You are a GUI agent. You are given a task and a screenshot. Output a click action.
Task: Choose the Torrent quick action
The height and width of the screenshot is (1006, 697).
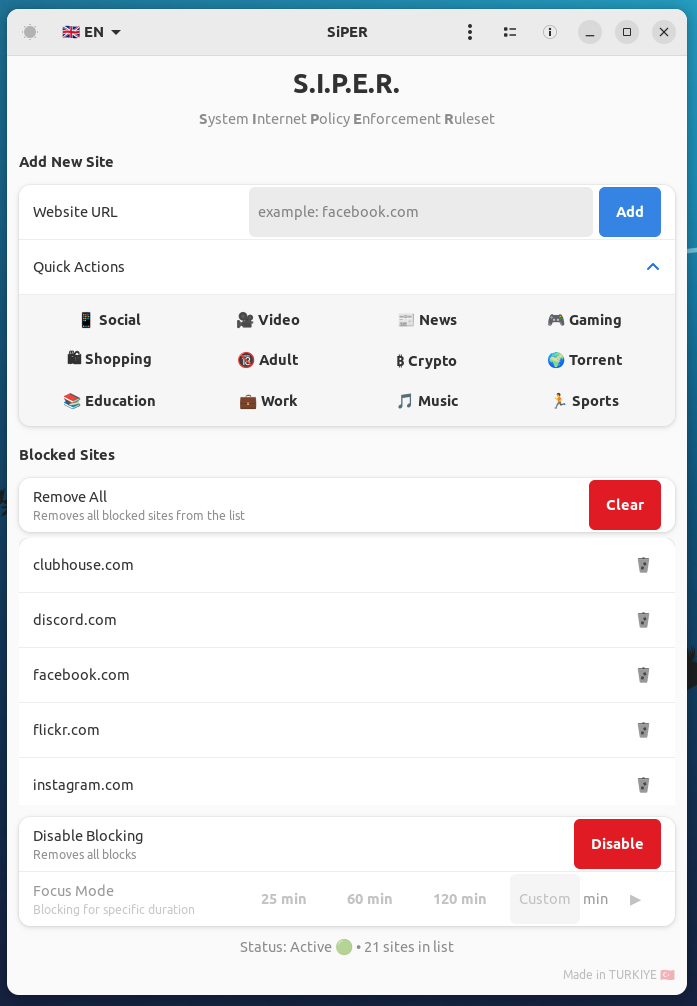coord(585,360)
